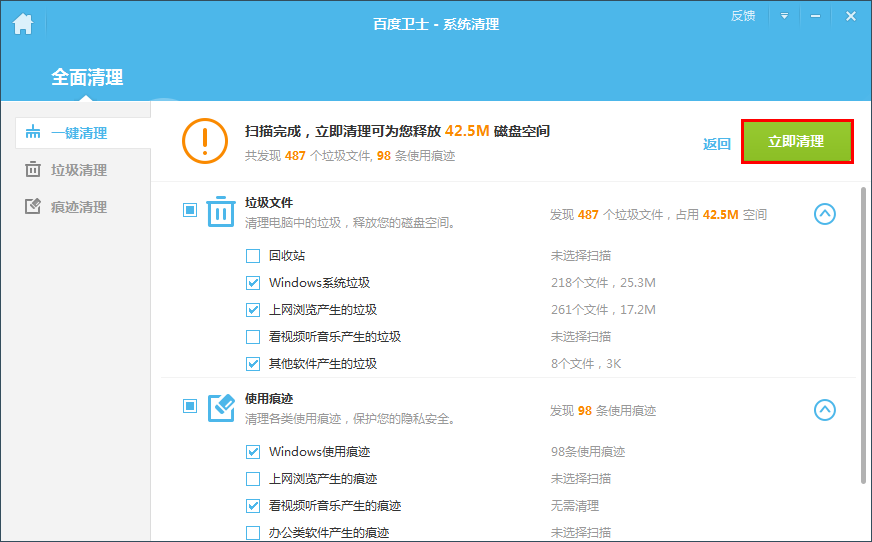The width and height of the screenshot is (872, 542).
Task: Open the 反馈 feedback link
Action: (742, 16)
